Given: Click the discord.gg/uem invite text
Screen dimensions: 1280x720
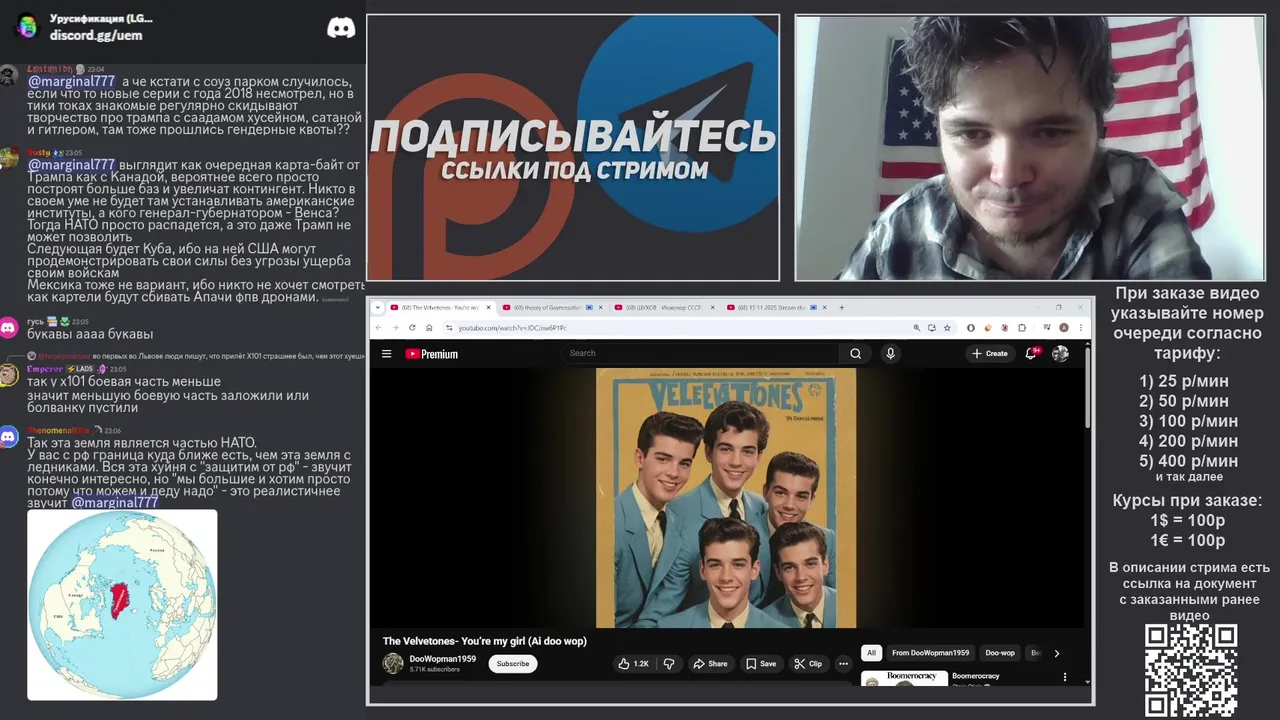Looking at the screenshot, I should point(96,35).
